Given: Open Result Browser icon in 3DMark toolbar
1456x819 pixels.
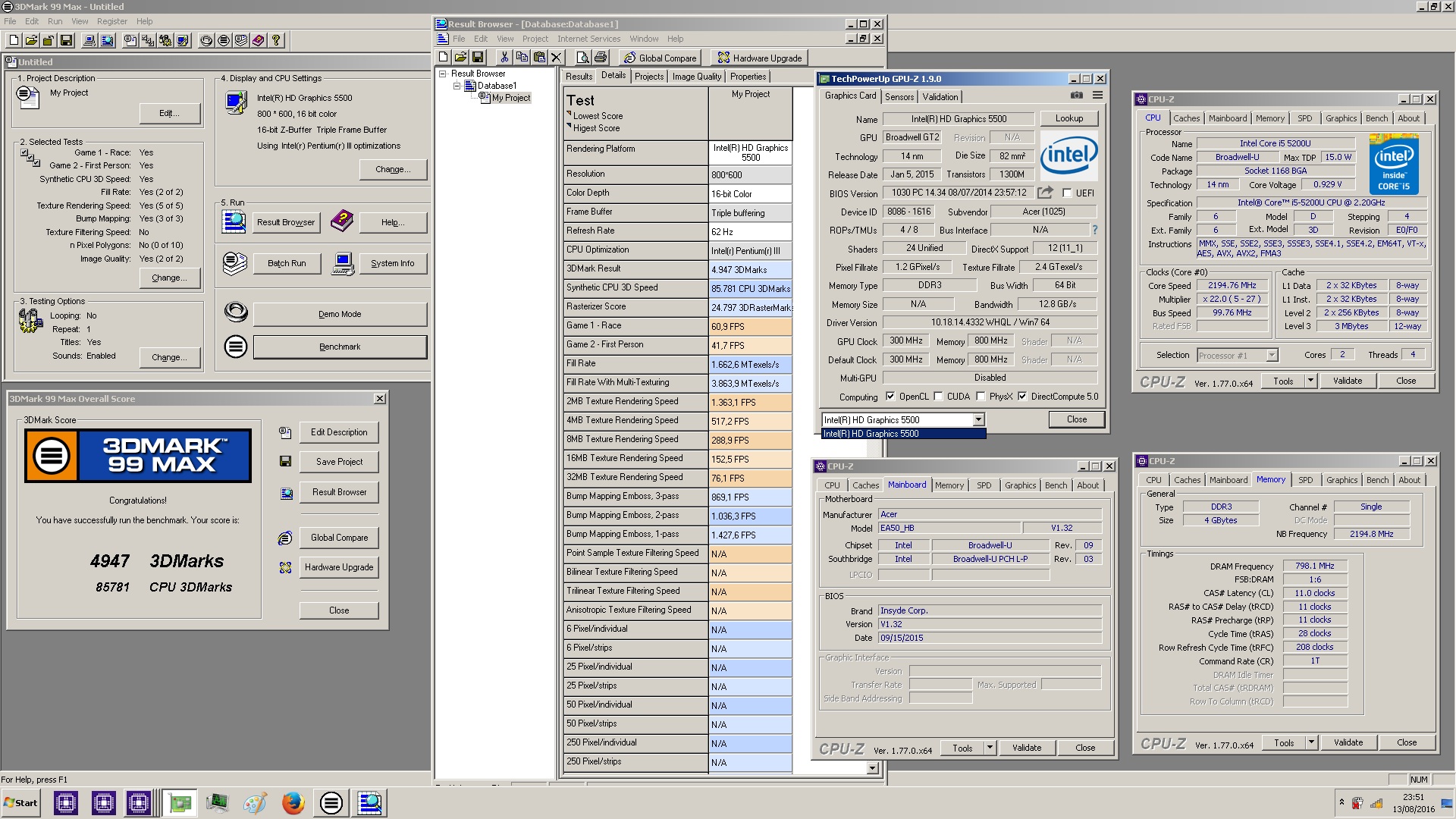Looking at the screenshot, I should (x=107, y=41).
